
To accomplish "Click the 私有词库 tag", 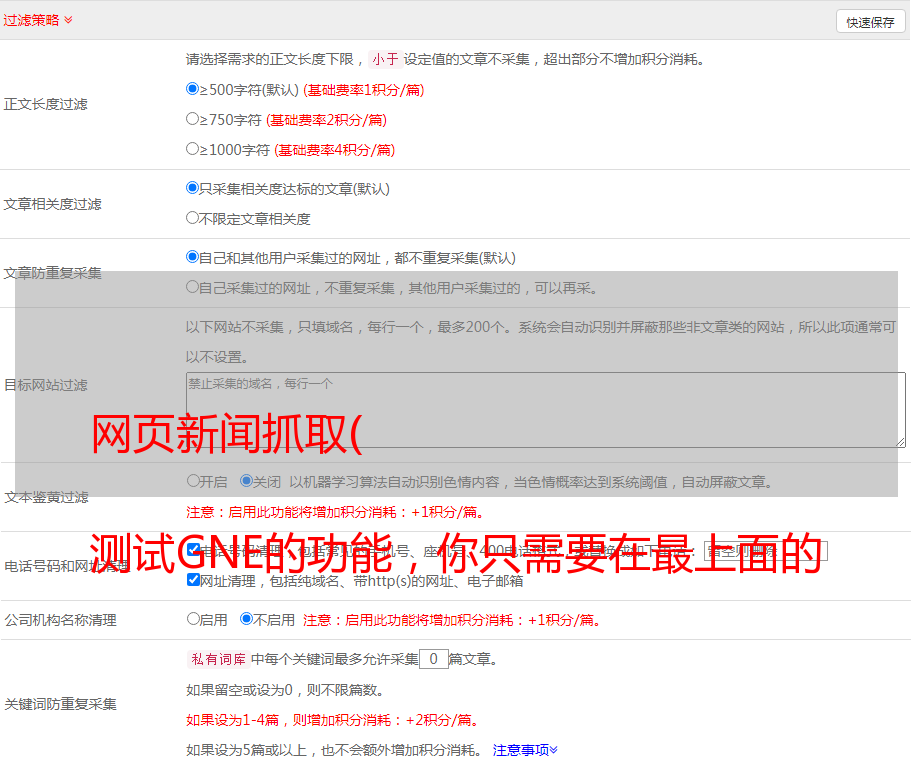I will (219, 659).
